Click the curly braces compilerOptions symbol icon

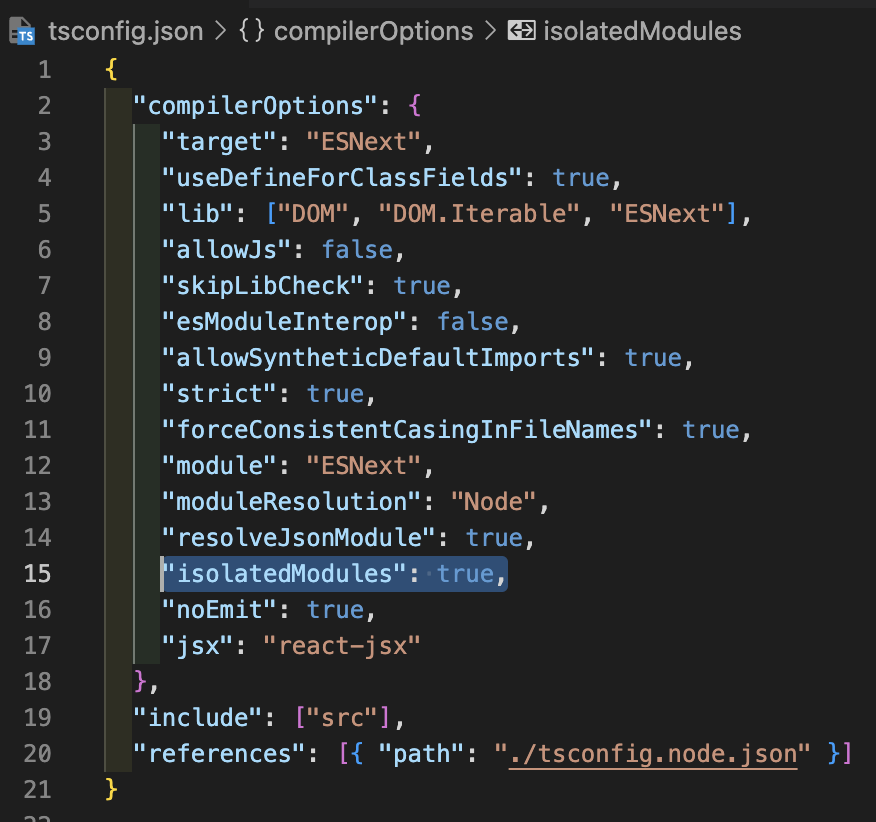[x=253, y=31]
